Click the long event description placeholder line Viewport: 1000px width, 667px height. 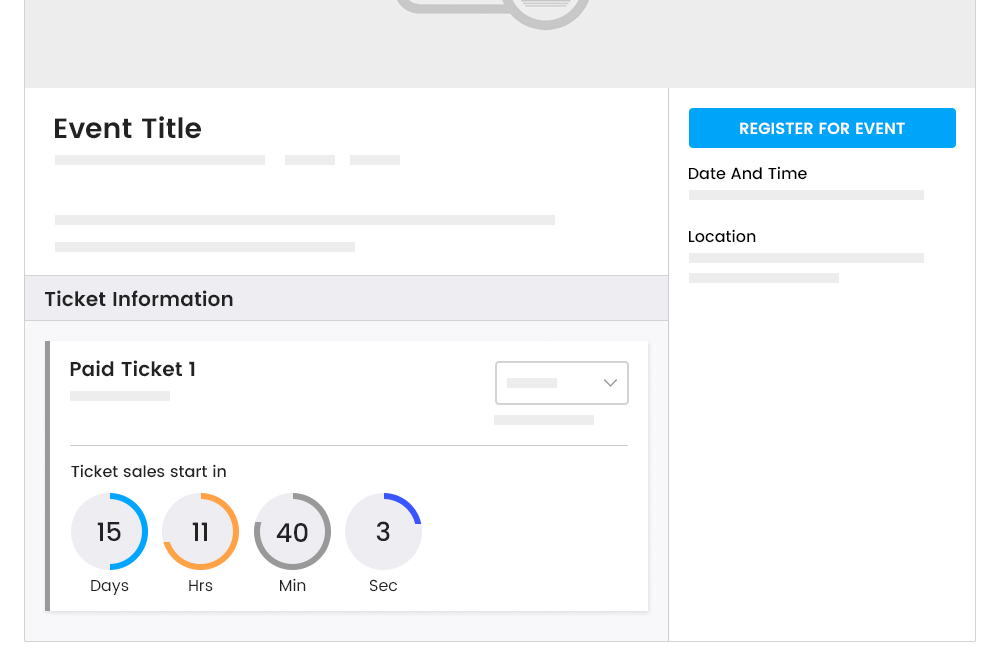tap(305, 220)
